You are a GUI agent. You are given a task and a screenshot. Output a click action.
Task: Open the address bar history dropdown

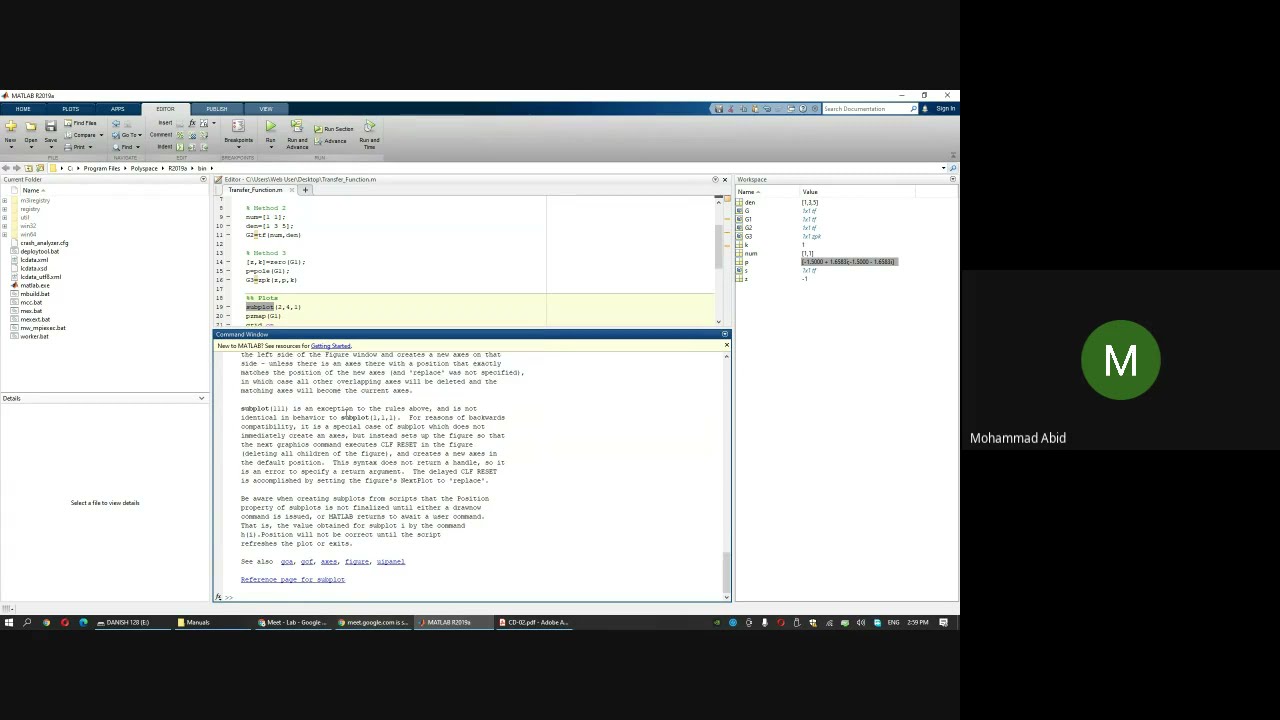pos(943,168)
